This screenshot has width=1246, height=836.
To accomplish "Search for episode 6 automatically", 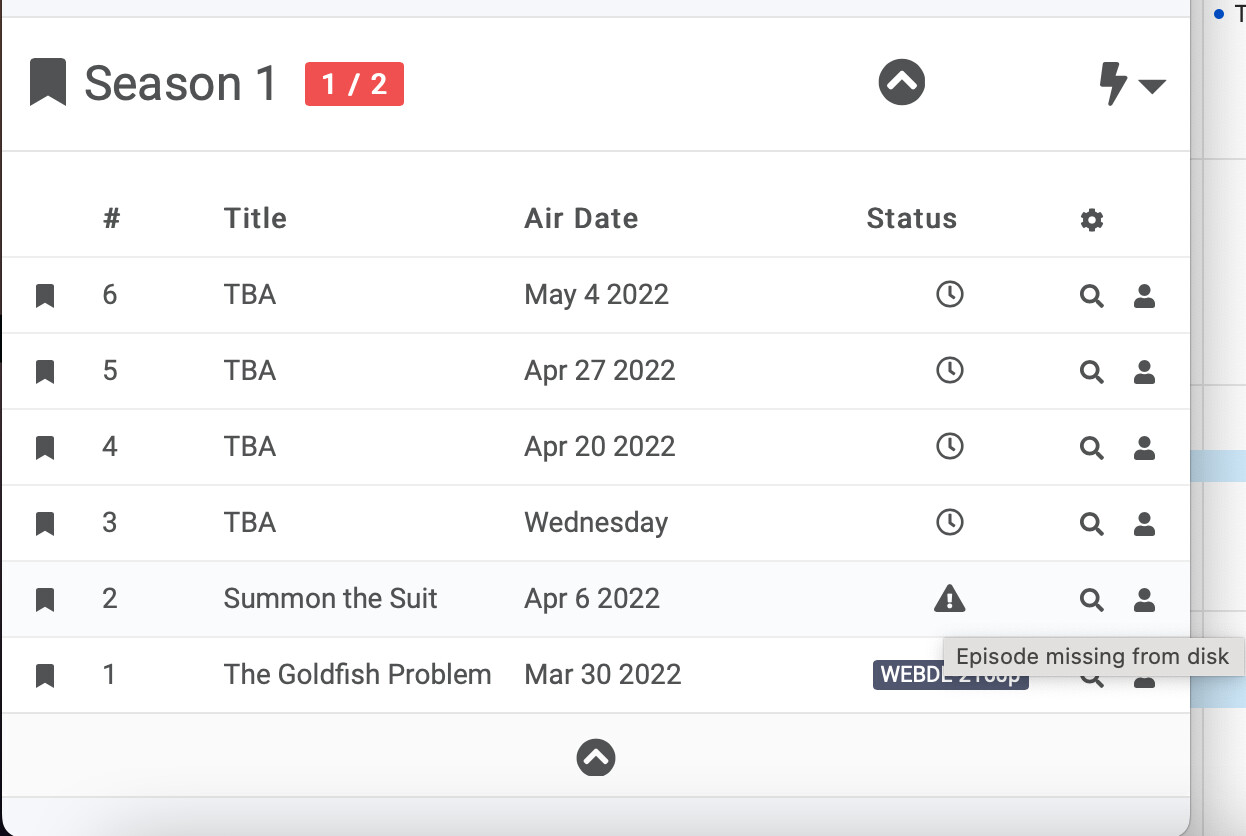I will [x=1092, y=296].
